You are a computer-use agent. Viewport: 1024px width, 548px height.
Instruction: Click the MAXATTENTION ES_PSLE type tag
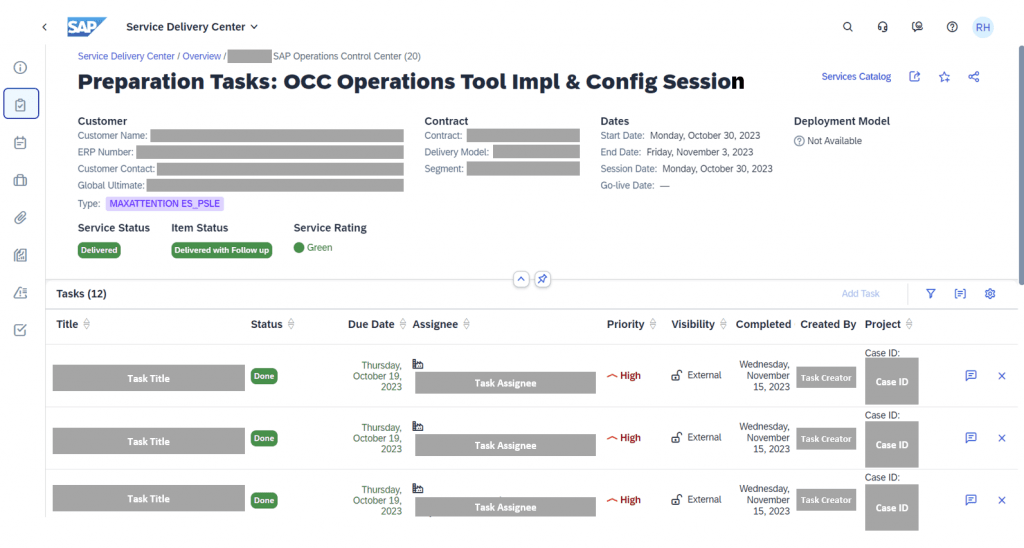coord(165,204)
